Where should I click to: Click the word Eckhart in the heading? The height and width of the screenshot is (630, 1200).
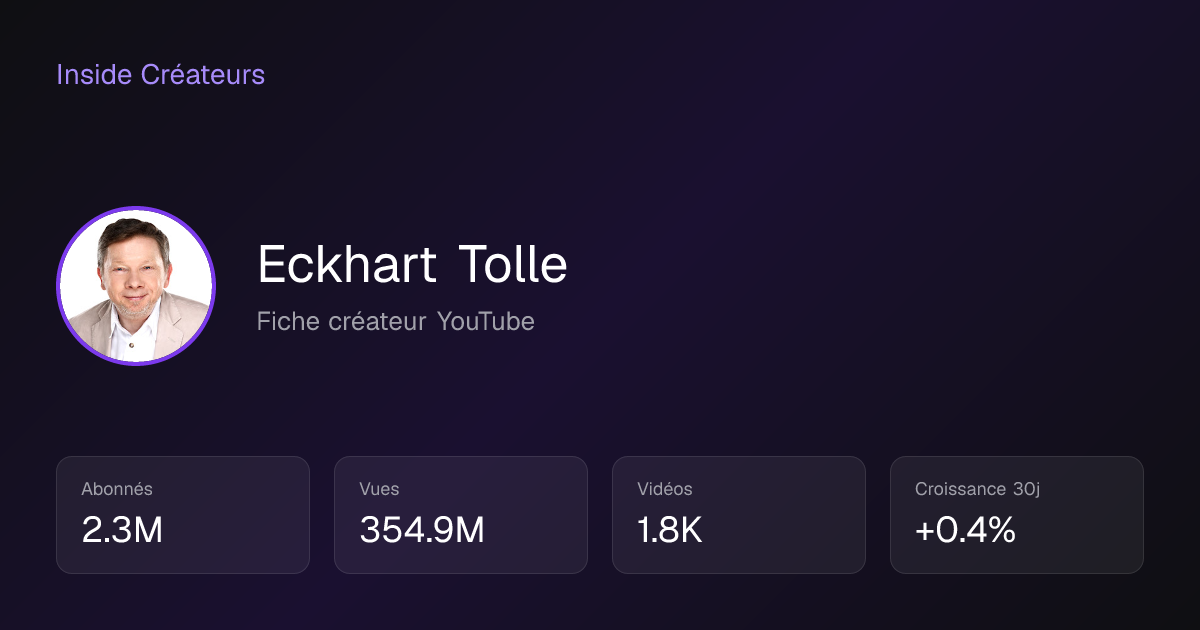[x=347, y=265]
